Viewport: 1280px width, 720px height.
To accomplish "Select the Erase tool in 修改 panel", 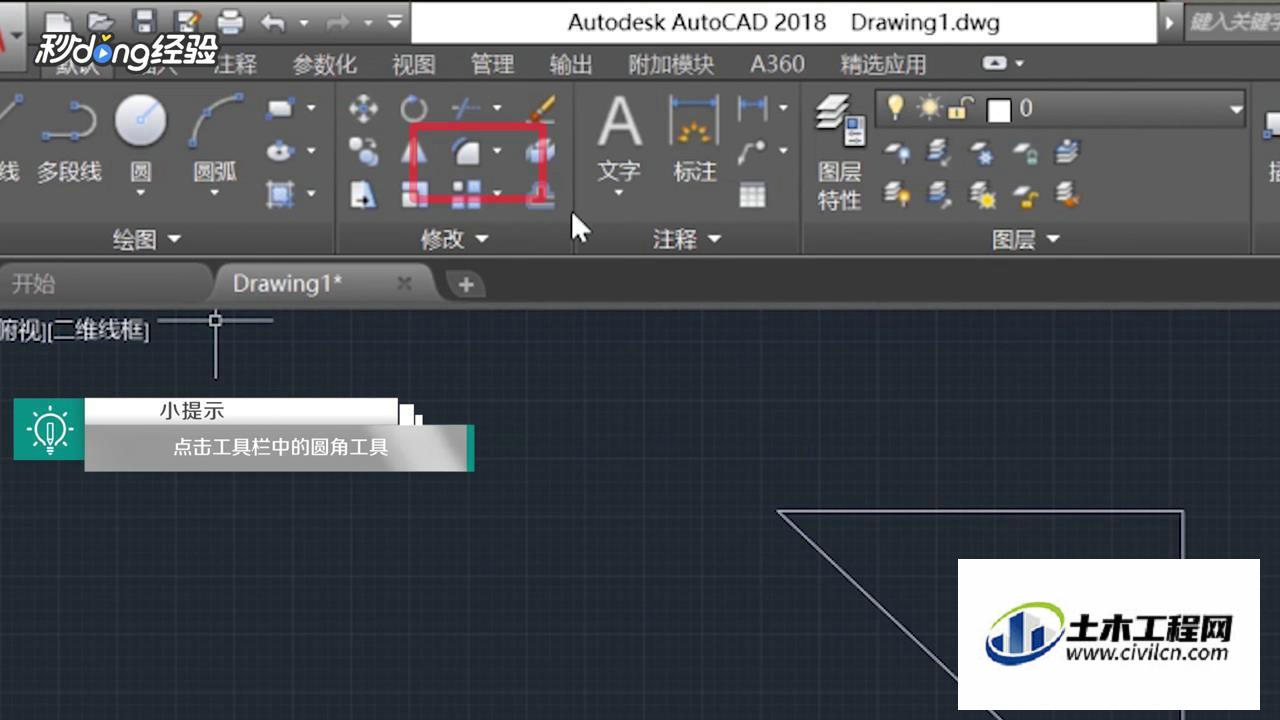I will click(x=542, y=108).
